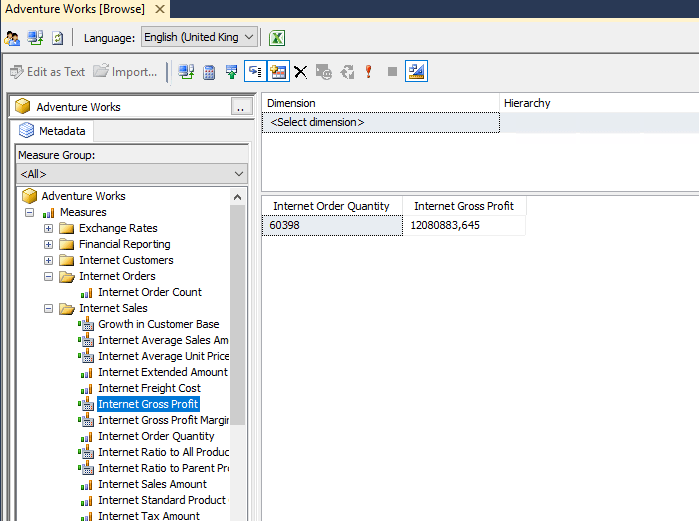Click the red Execute Query icon
This screenshot has width=699, height=521.
pyautogui.click(x=369, y=72)
